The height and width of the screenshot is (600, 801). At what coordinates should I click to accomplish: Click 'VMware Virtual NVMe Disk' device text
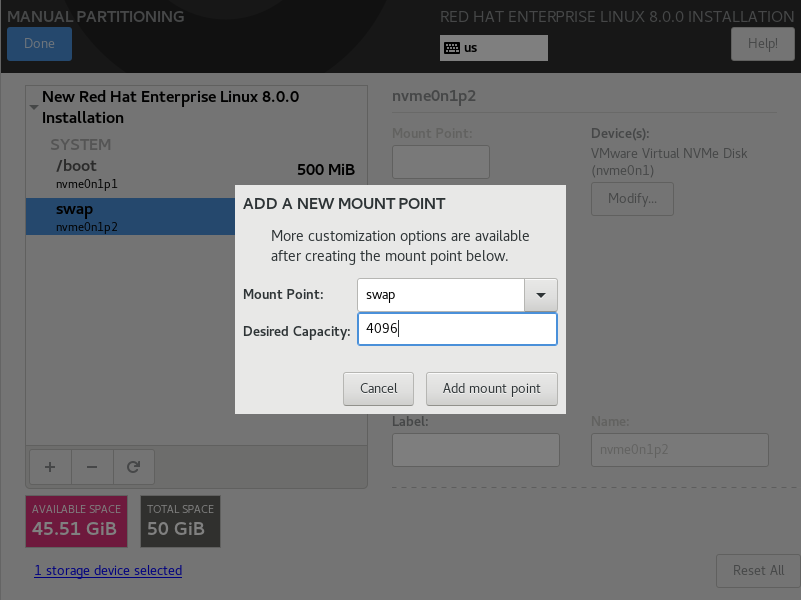(669, 153)
